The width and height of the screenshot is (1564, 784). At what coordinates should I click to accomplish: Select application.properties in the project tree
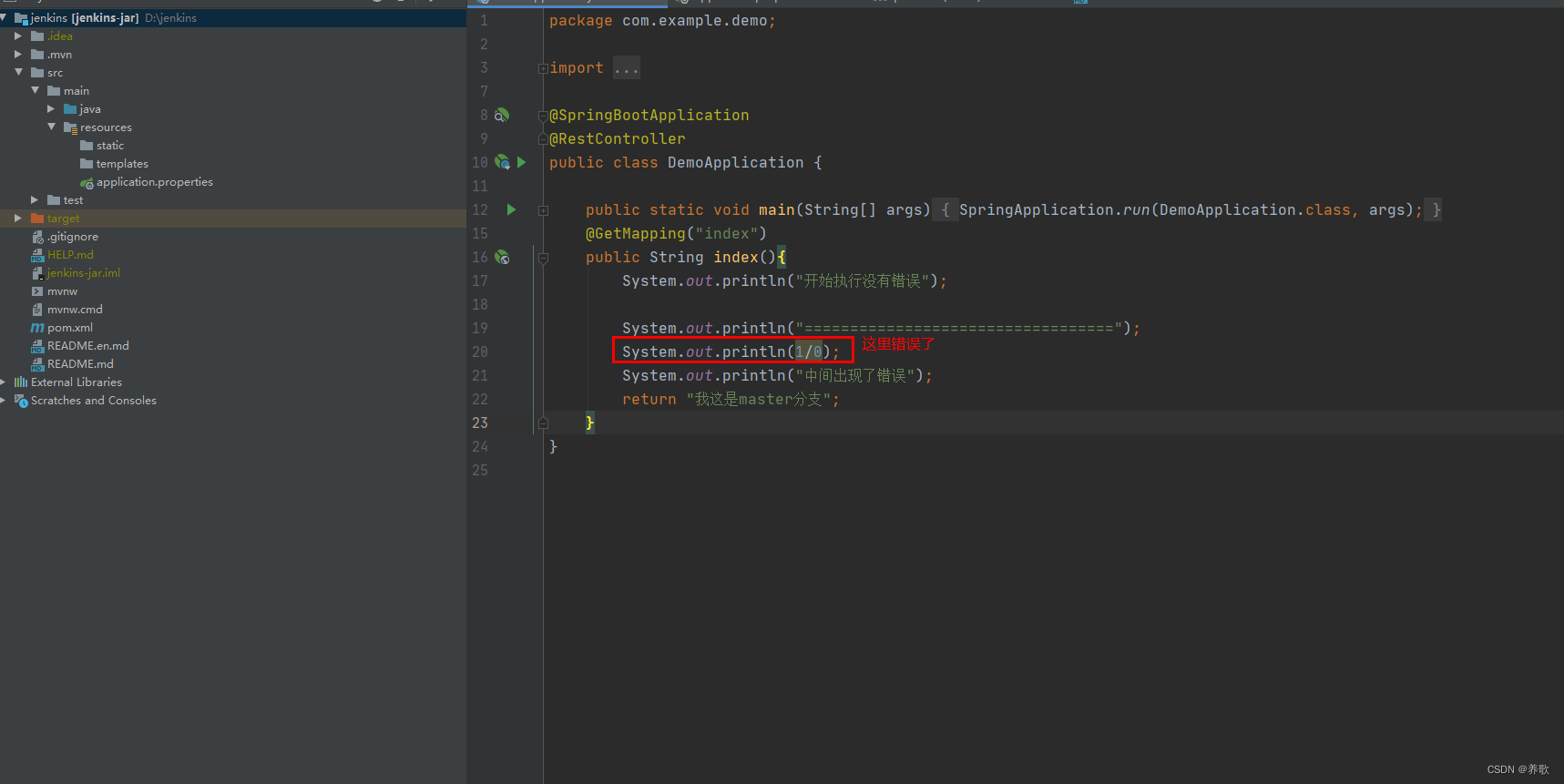coord(155,182)
